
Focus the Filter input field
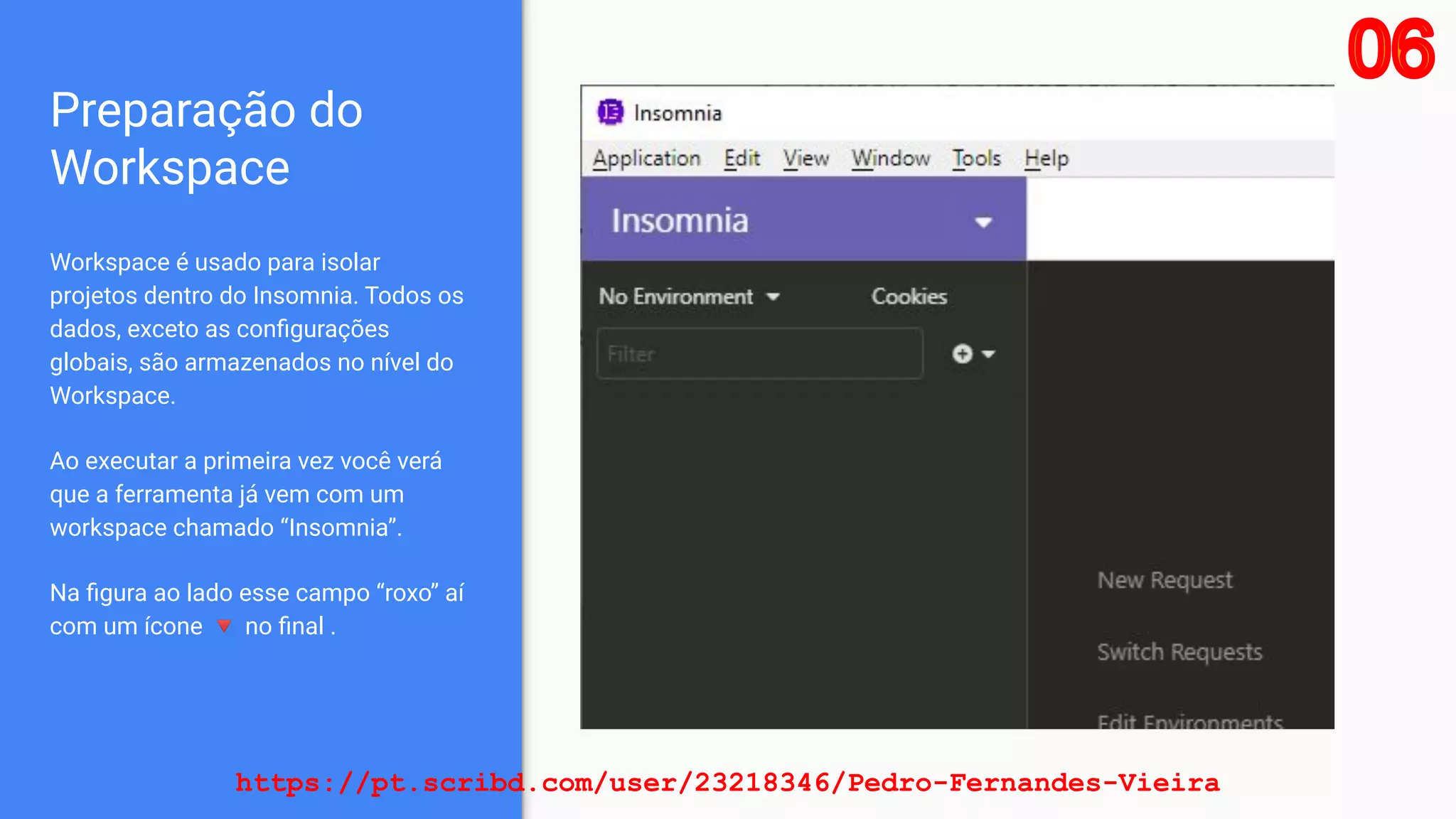click(x=760, y=353)
